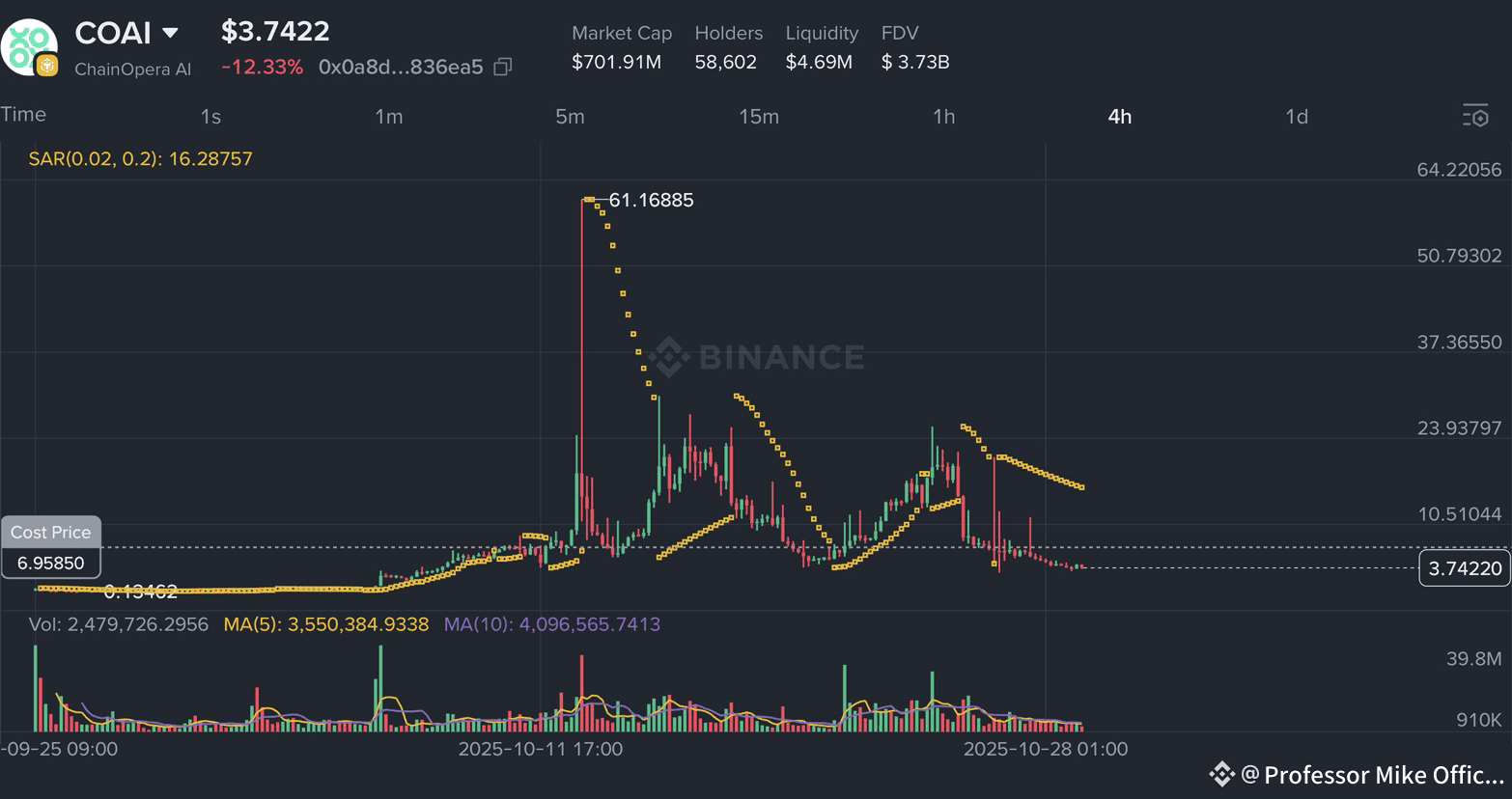
Task: Click the Market Cap $701.91M value
Action: pos(616,63)
